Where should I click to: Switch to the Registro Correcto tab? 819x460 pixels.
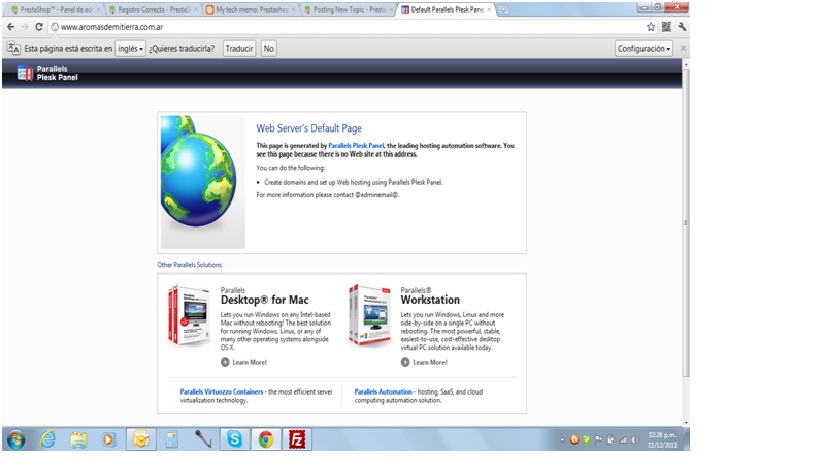click(x=153, y=9)
